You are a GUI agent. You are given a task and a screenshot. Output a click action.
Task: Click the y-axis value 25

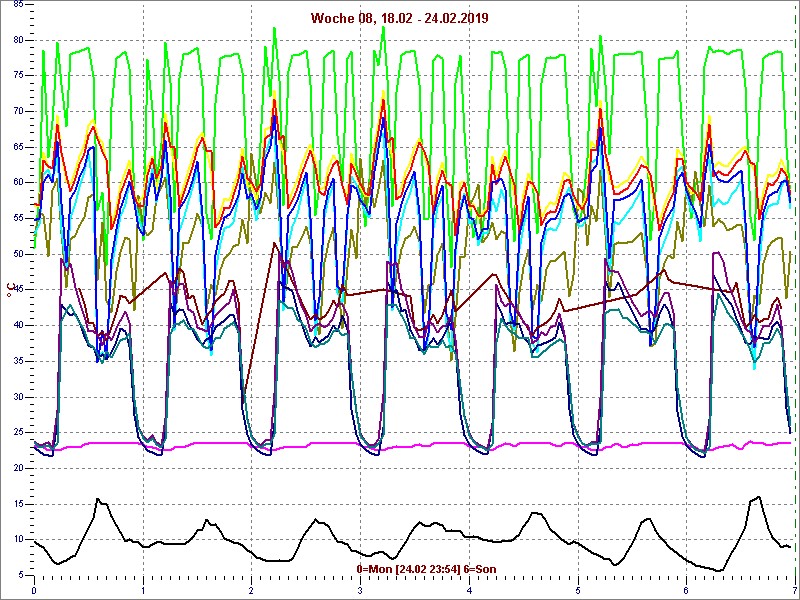(x=17, y=433)
